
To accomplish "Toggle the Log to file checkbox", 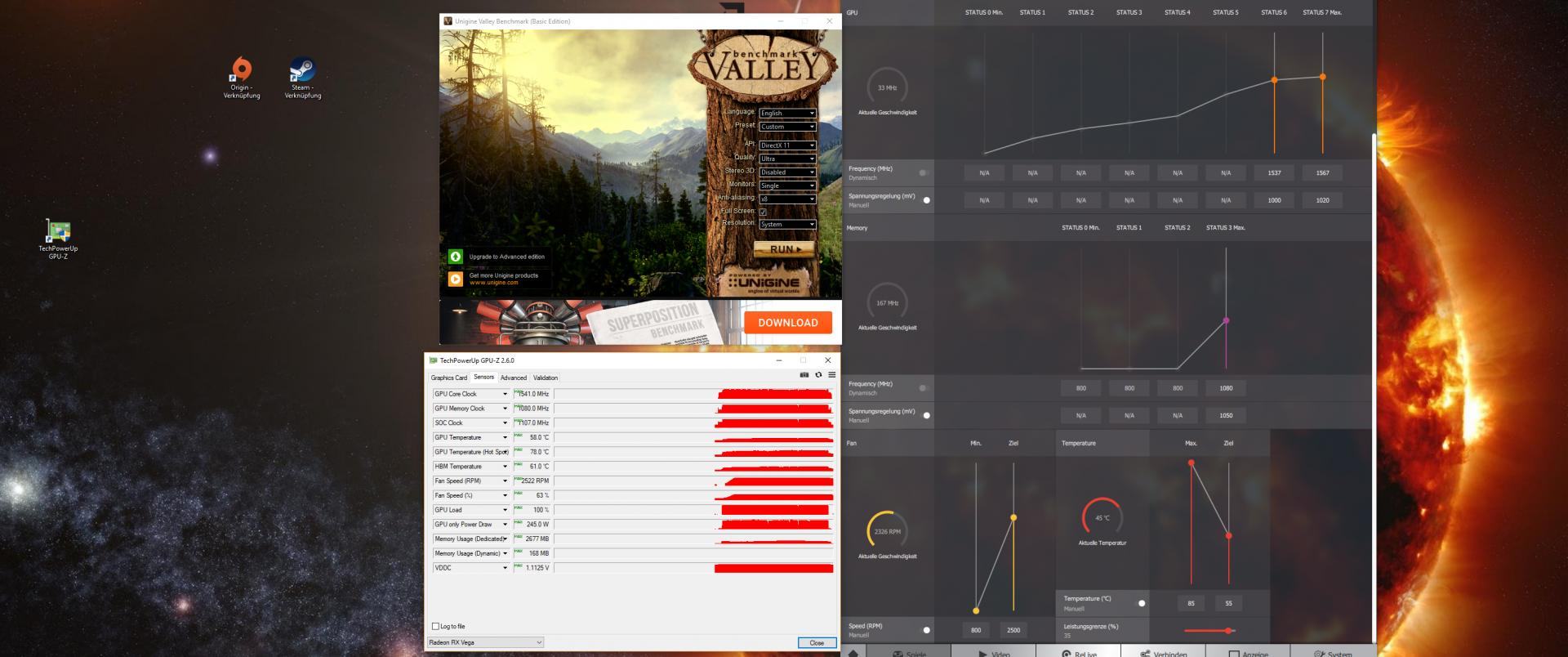I will [435, 627].
